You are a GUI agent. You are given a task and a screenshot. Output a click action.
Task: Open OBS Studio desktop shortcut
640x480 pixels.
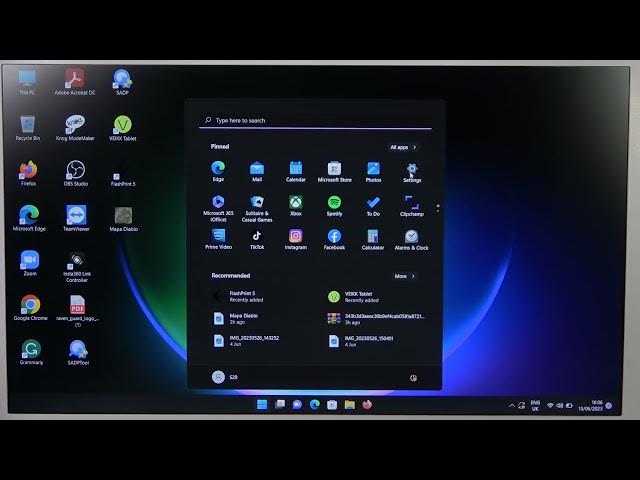(76, 172)
